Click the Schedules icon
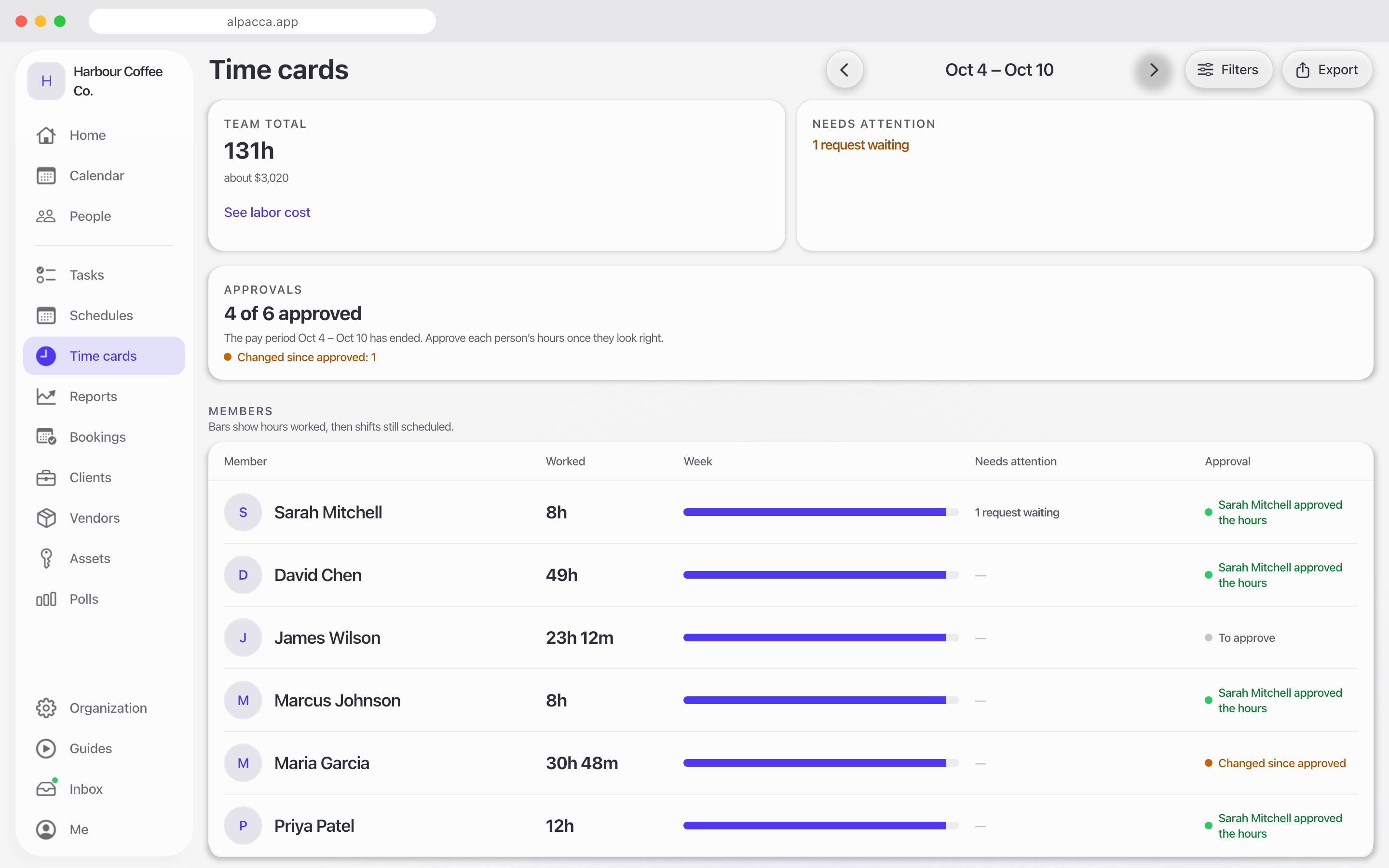Viewport: 1389px width, 868px height. pyautogui.click(x=46, y=316)
